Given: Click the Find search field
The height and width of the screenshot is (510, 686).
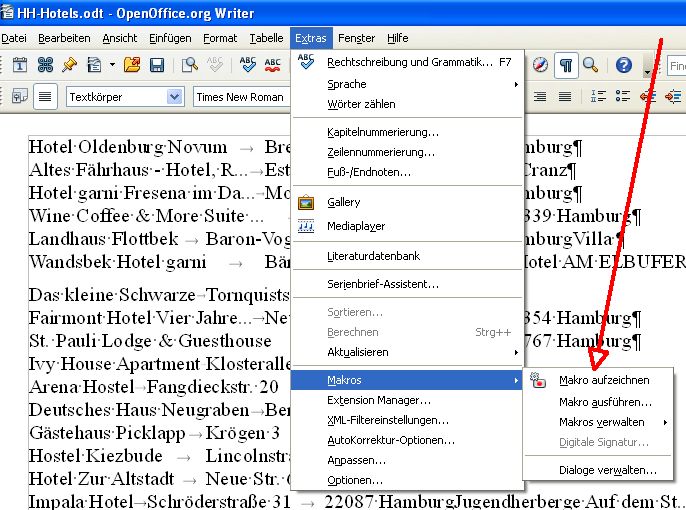Looking at the screenshot, I should click(676, 66).
